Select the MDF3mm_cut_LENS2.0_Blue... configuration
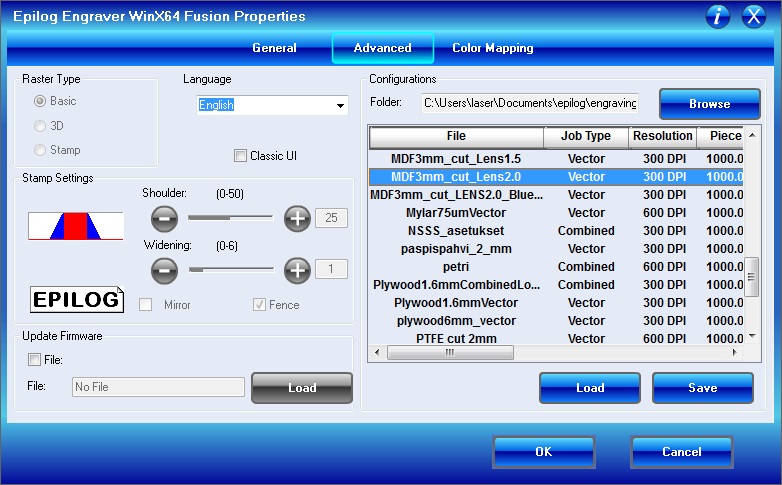 [x=556, y=195]
